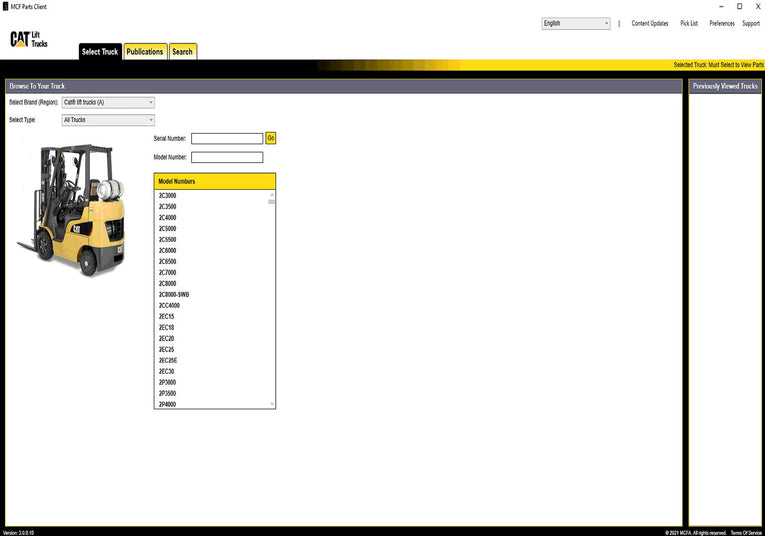Open the Pick List link
765x536 pixels.
pyautogui.click(x=689, y=23)
